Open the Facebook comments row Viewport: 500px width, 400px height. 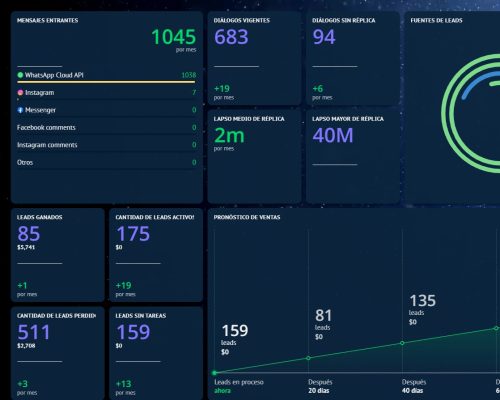click(107, 127)
